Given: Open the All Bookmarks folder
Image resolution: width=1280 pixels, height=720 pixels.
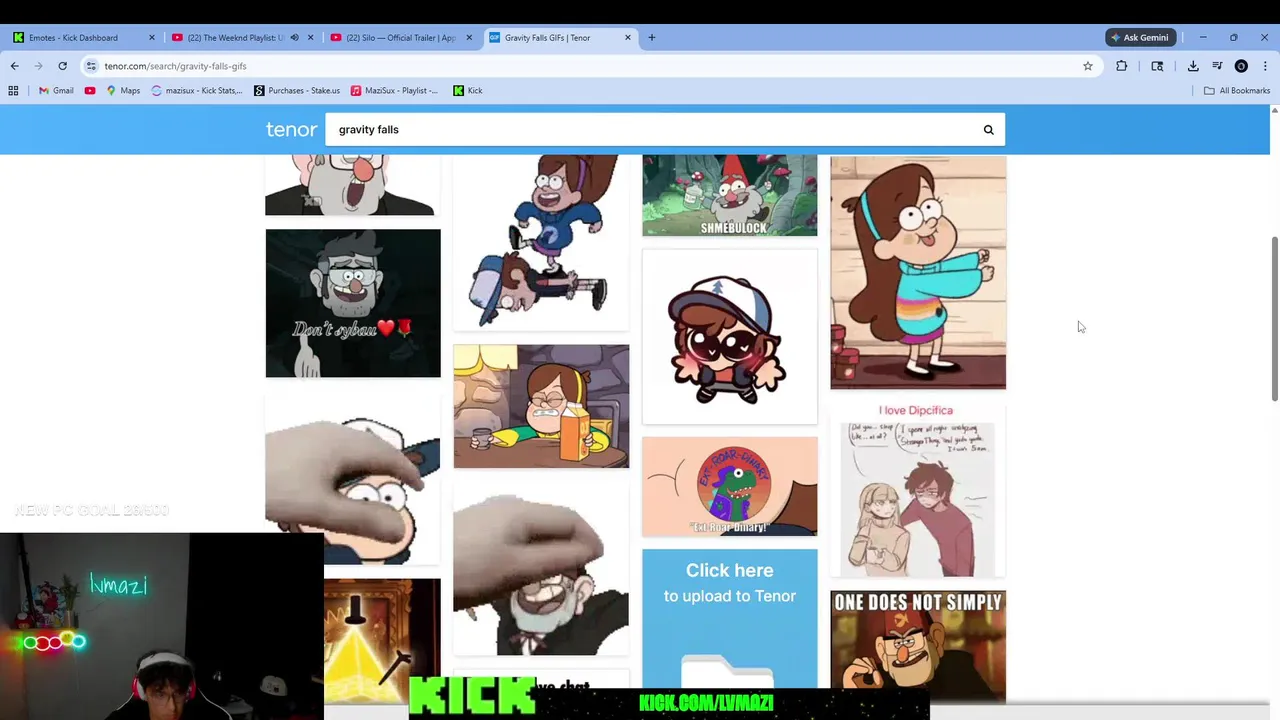Looking at the screenshot, I should (1237, 90).
